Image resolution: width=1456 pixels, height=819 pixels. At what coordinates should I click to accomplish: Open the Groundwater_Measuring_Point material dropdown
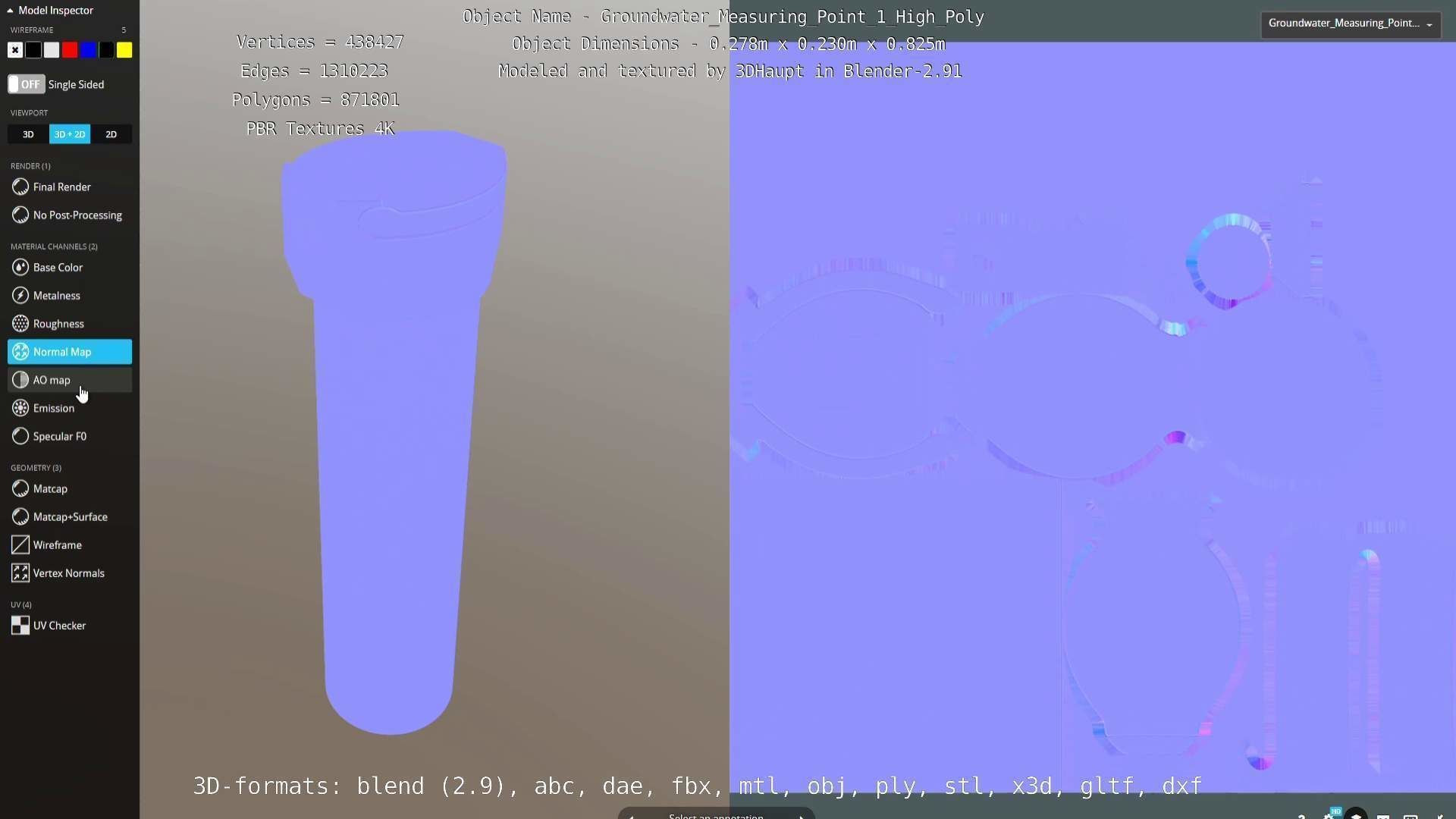[1351, 24]
